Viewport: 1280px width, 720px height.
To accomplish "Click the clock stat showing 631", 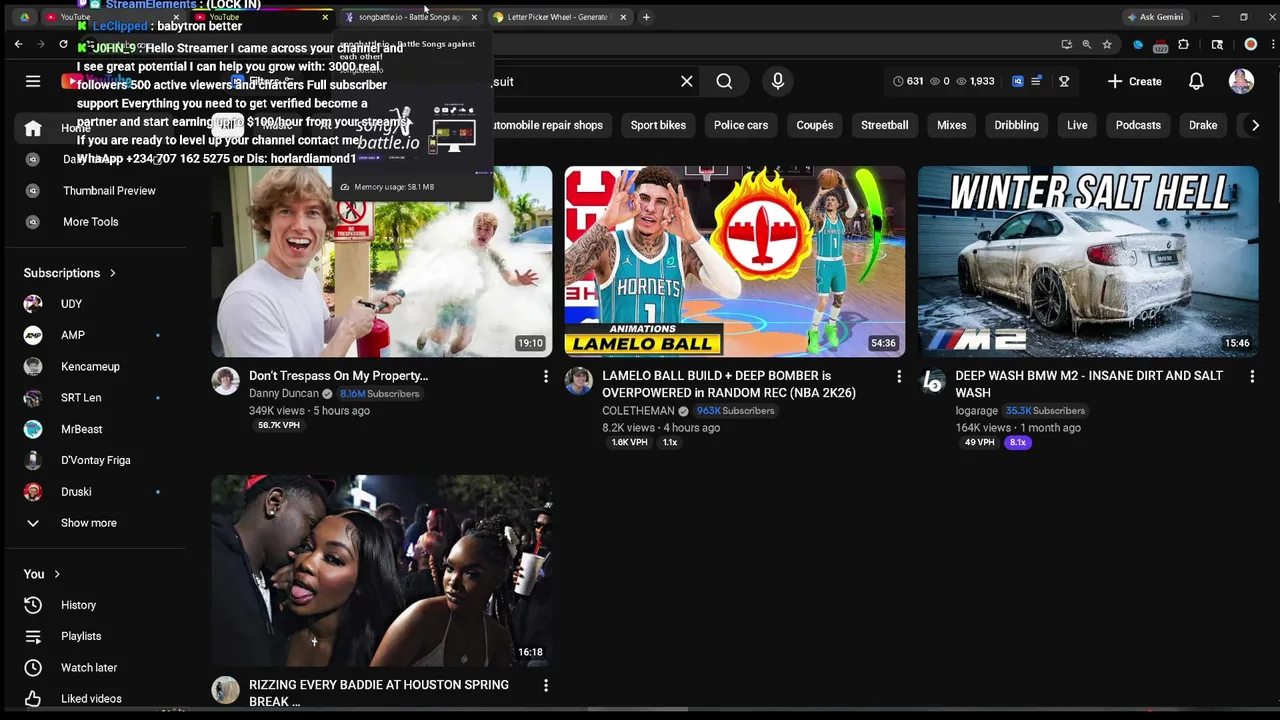I will click(x=907, y=81).
